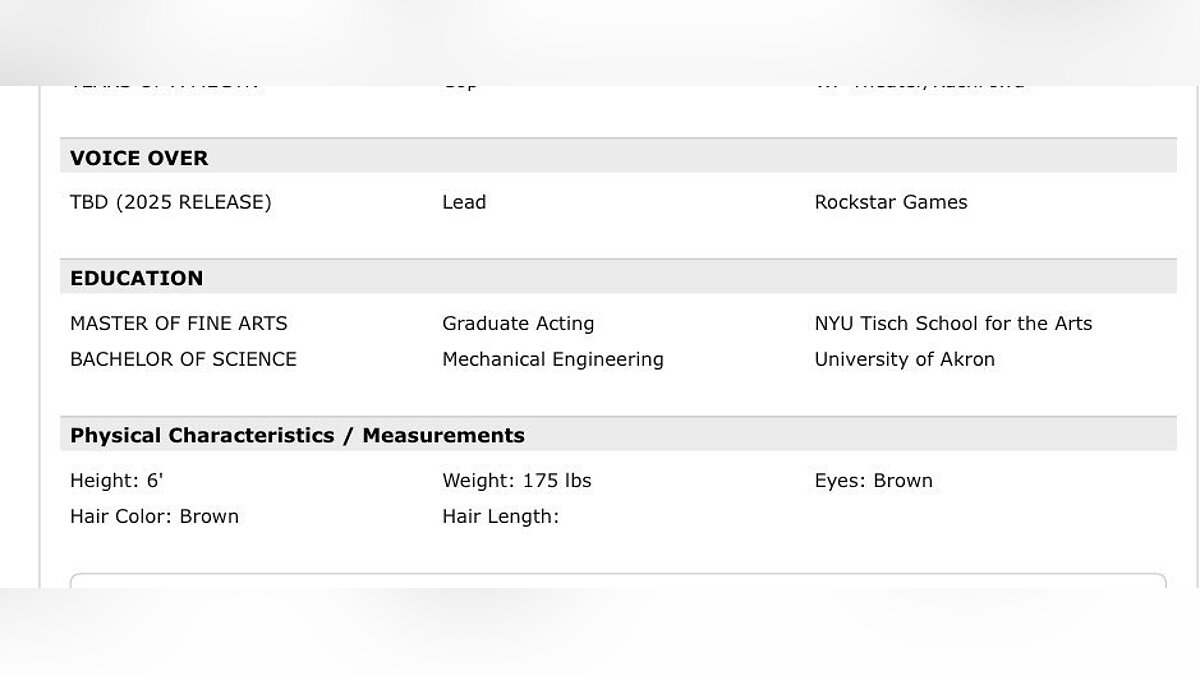This screenshot has width=1200, height=675.
Task: Click the Hair Length field
Action: coord(500,517)
